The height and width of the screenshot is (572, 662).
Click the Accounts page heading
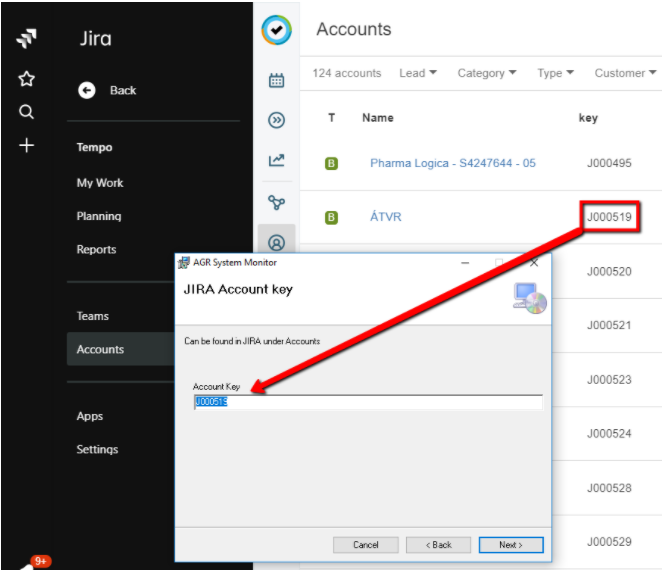tap(354, 30)
